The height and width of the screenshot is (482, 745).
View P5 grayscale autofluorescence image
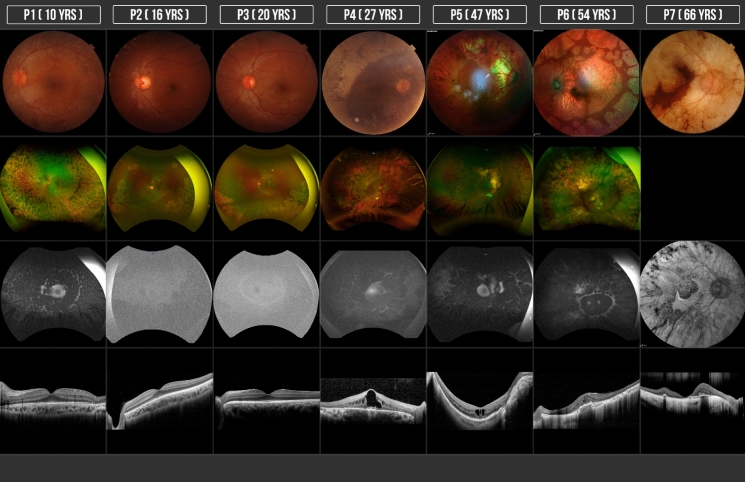pos(480,294)
